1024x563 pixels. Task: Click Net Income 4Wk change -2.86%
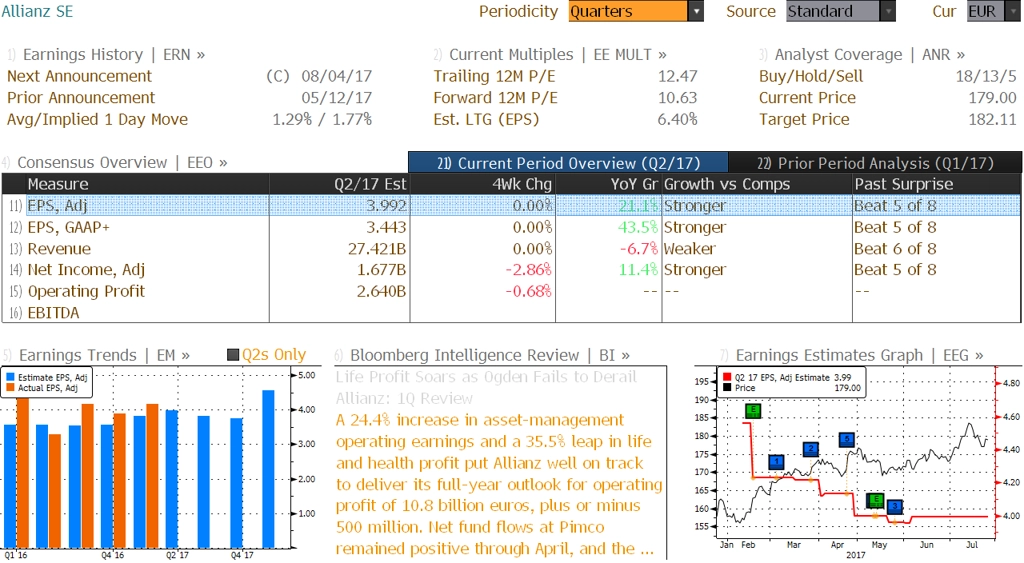click(528, 270)
